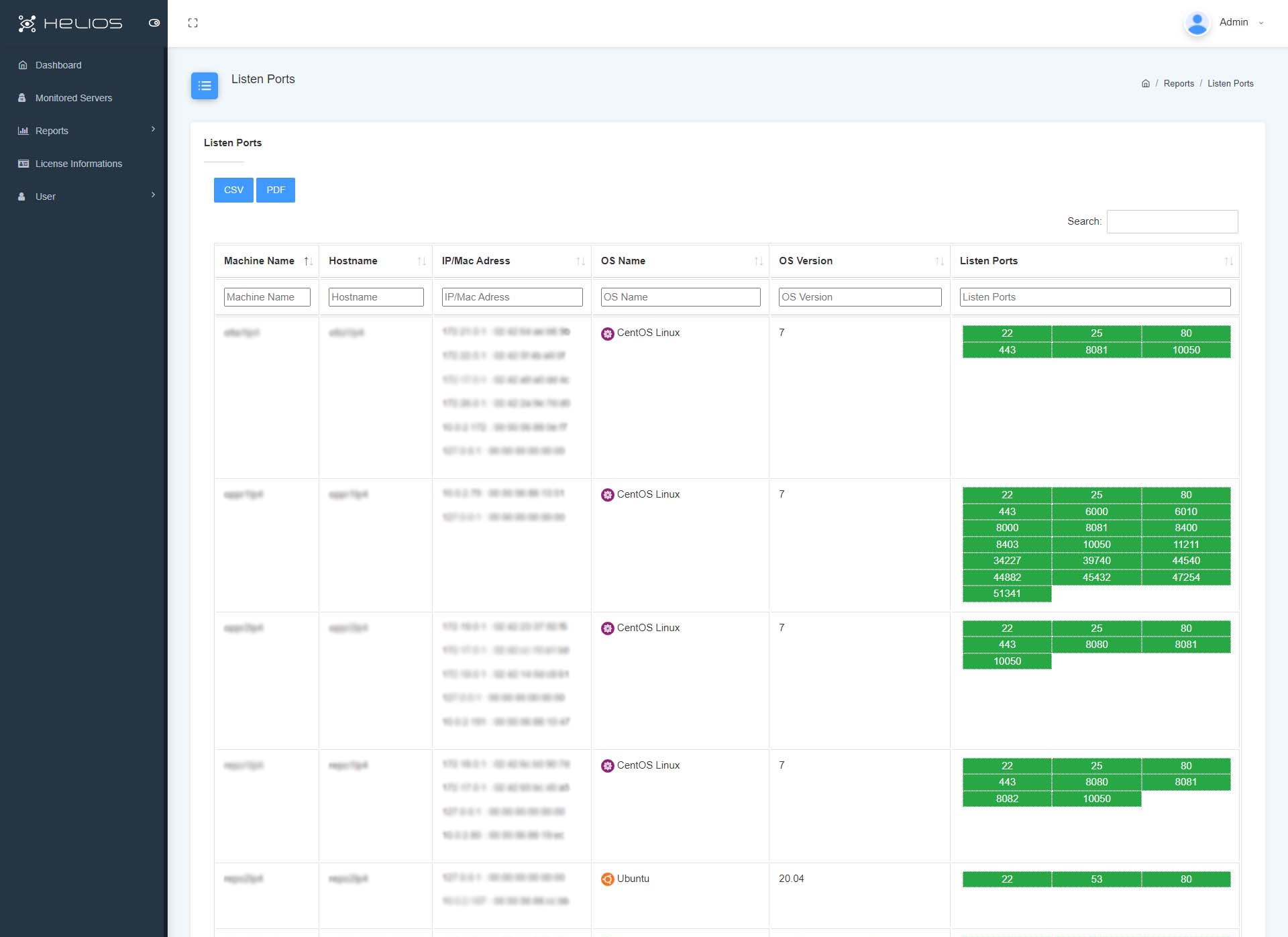The image size is (1288, 937).
Task: Expand the Reports menu in the sidebar
Action: pos(51,131)
